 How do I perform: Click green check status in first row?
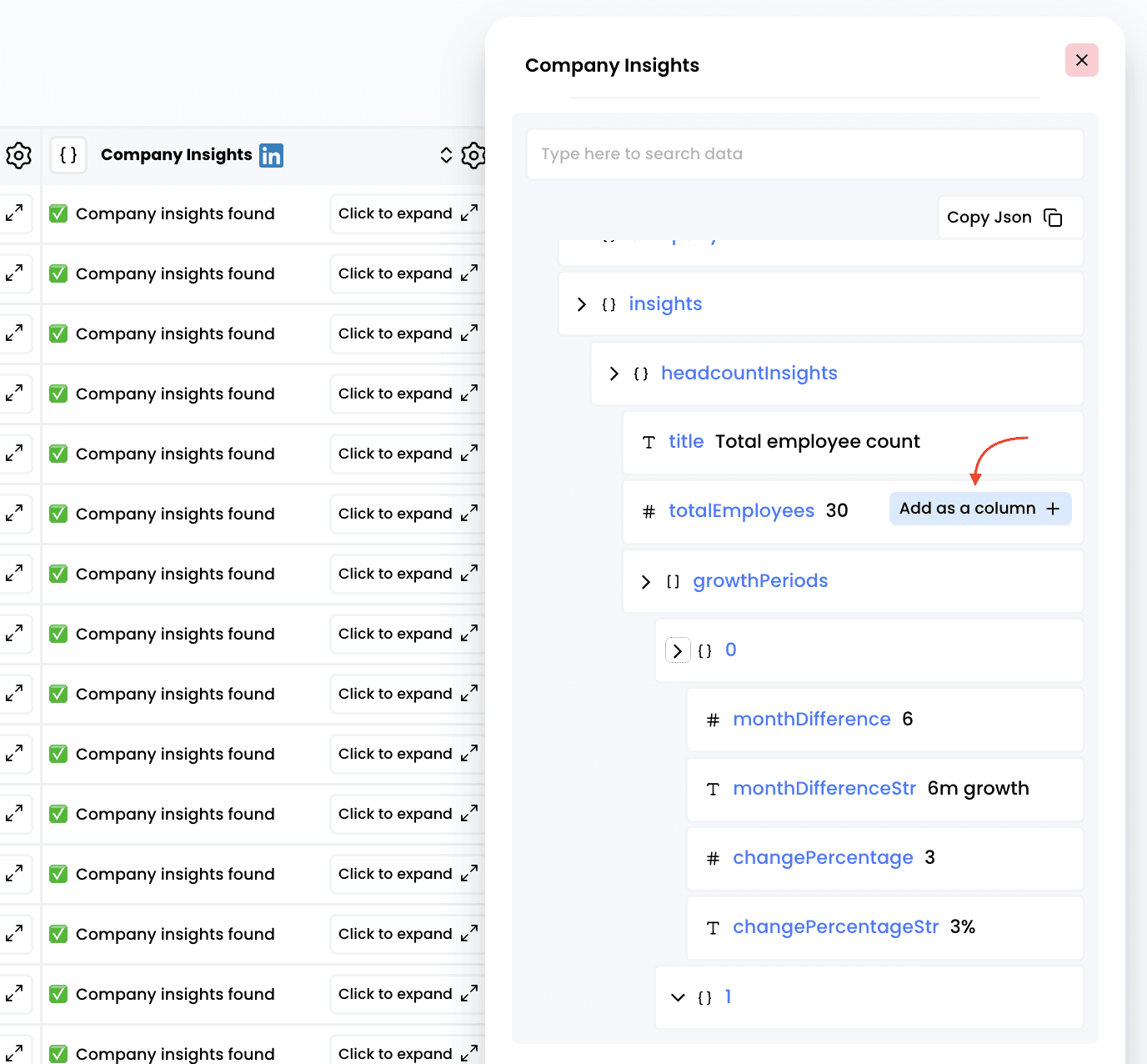point(58,213)
